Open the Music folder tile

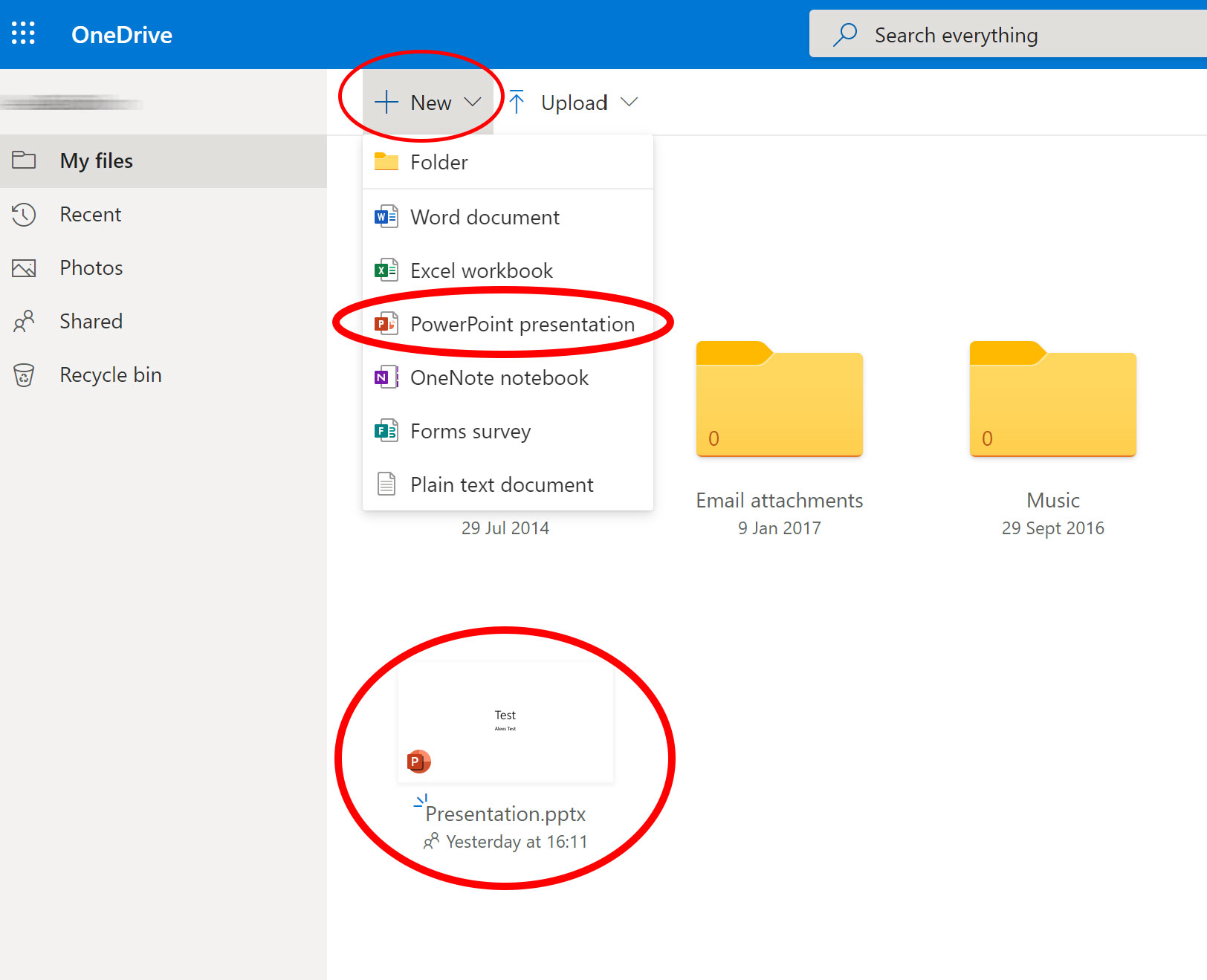tap(1053, 399)
